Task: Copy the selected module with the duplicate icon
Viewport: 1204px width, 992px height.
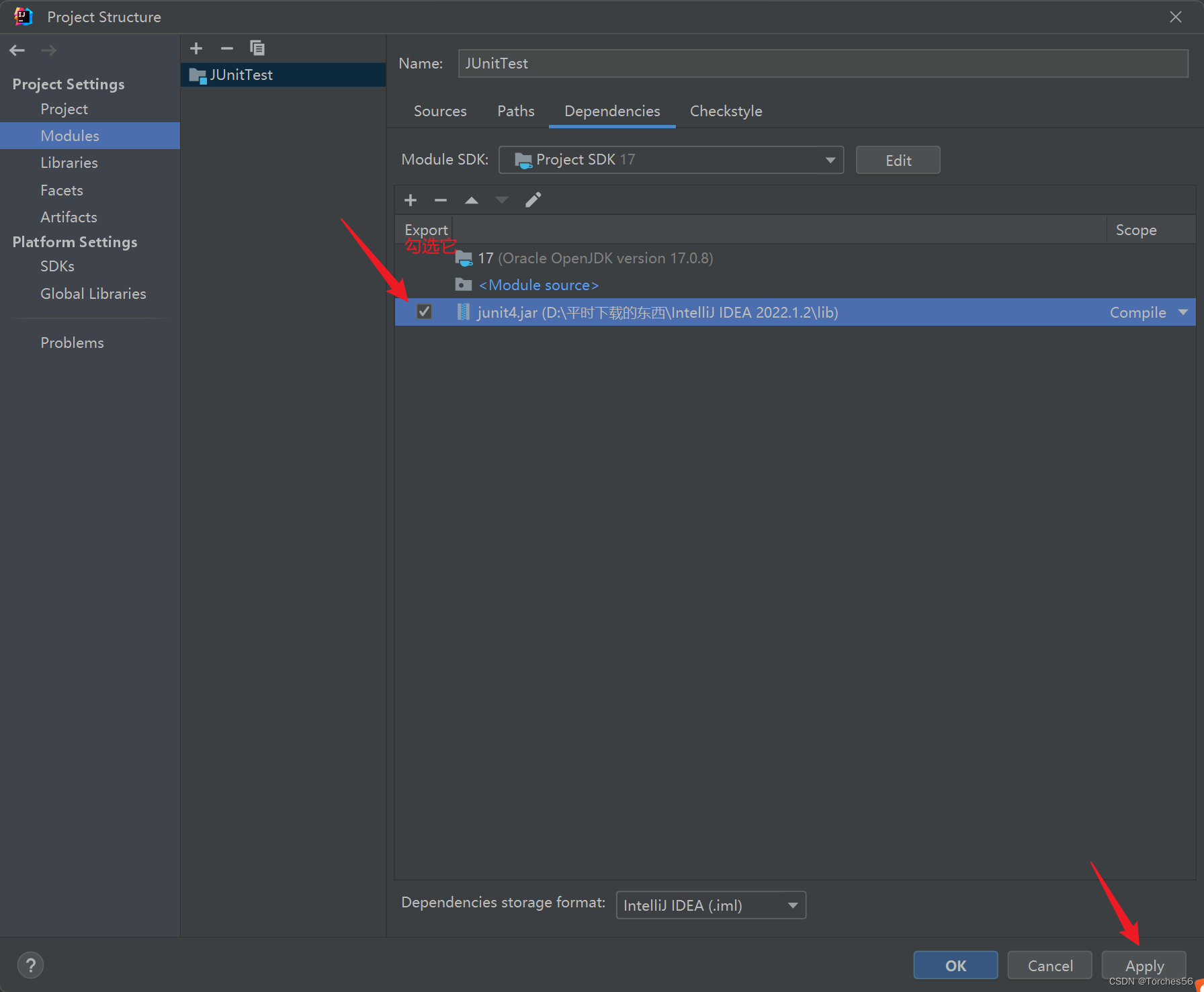Action: click(257, 48)
